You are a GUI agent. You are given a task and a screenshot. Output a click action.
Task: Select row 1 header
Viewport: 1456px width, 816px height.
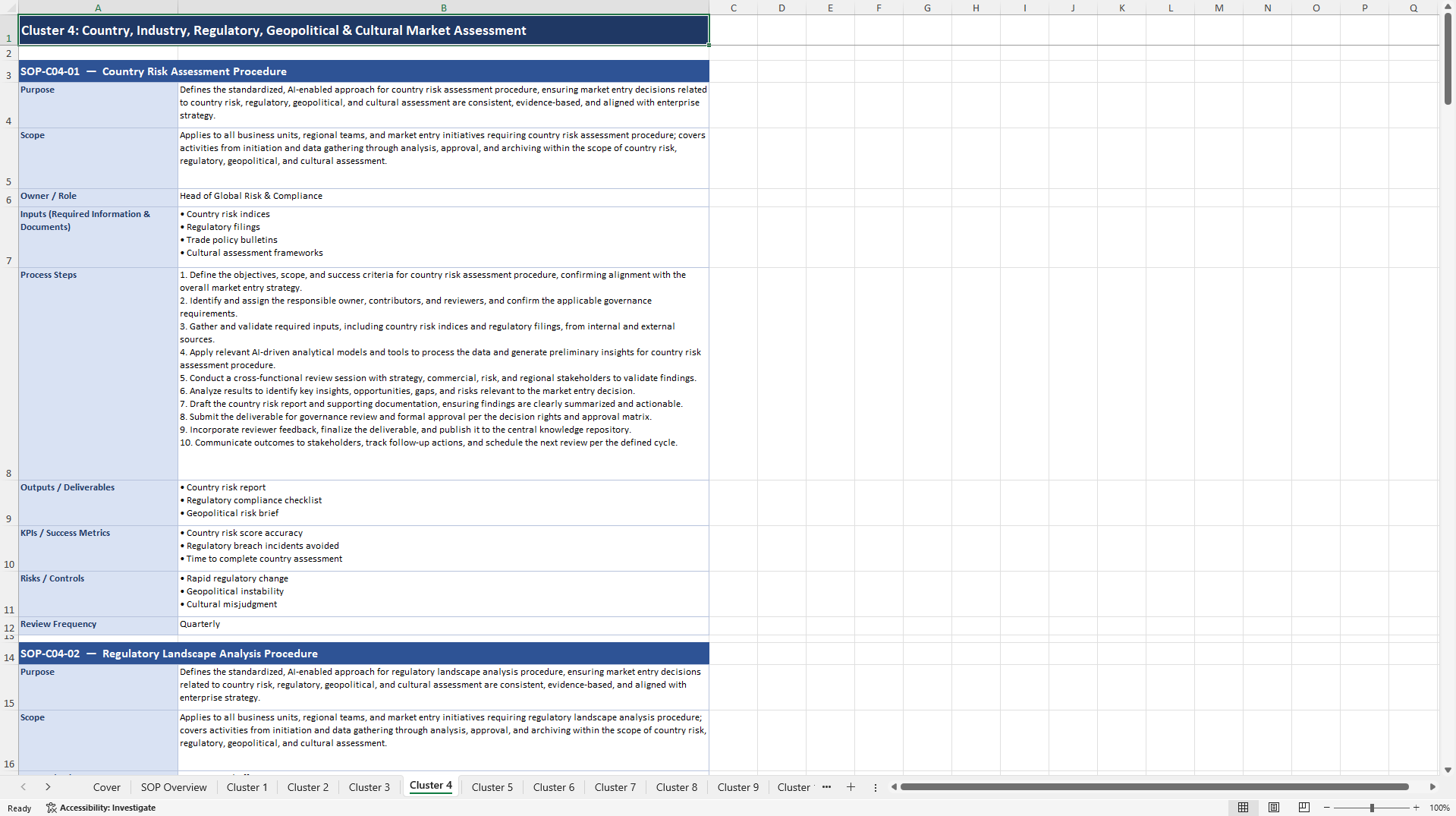coord(9,30)
